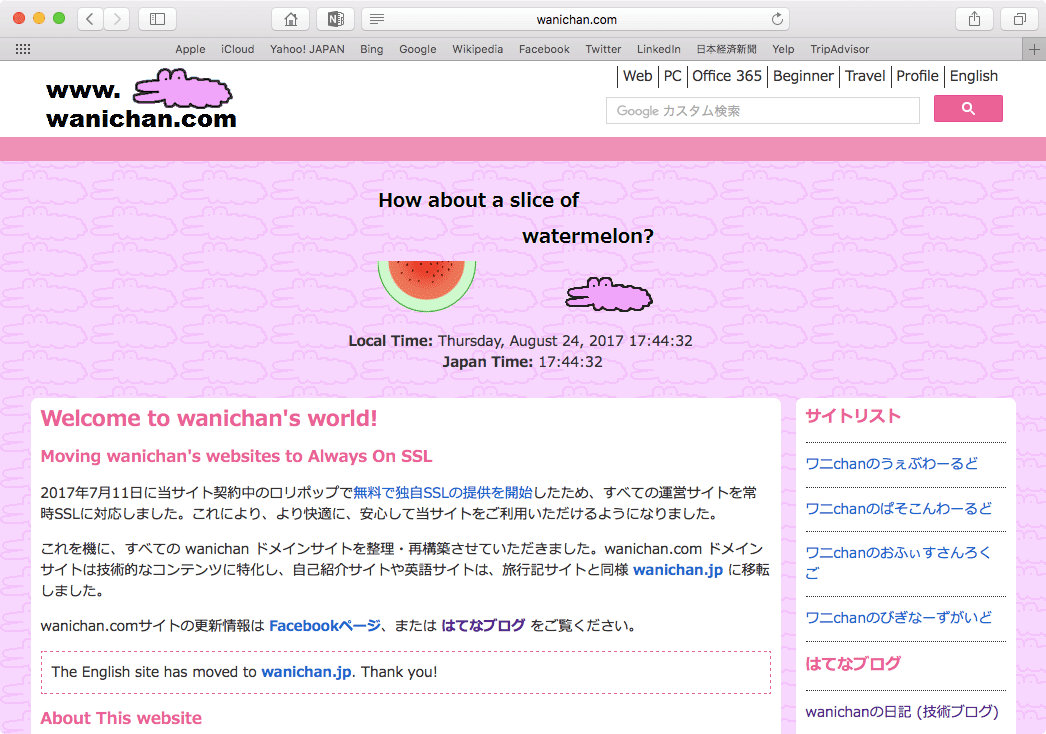Click the 'About This website' heading
This screenshot has width=1046, height=734.
(121, 718)
